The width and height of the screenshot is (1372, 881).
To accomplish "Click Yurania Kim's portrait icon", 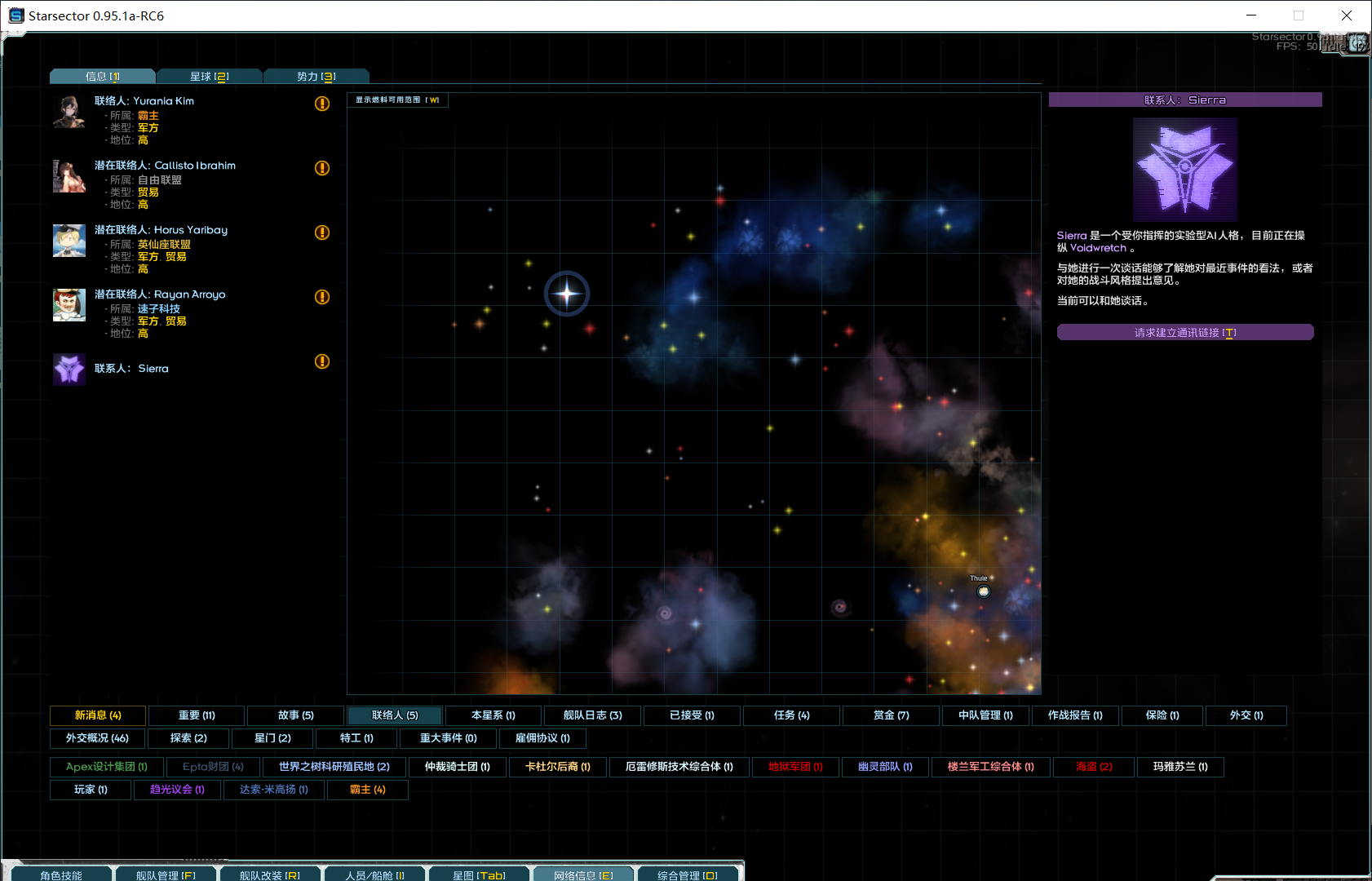I will (x=69, y=112).
